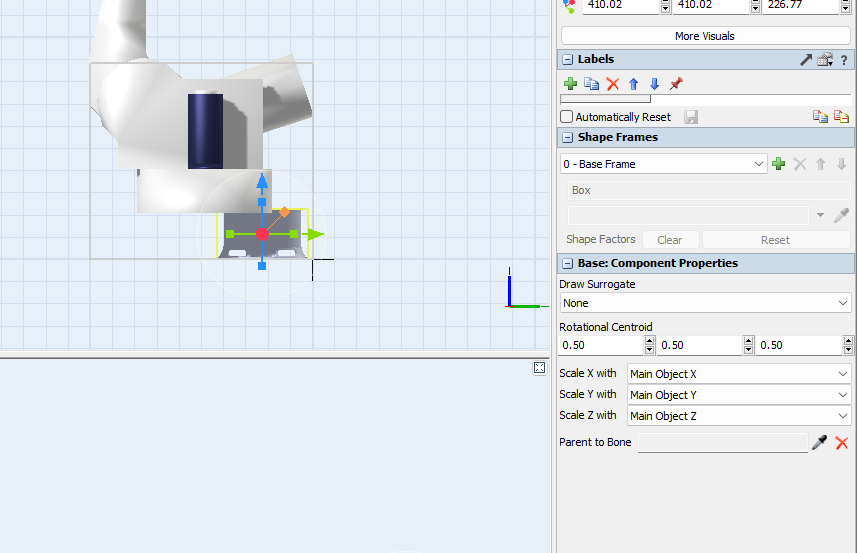Click the duplicate label icon
This screenshot has width=857, height=553.
[x=591, y=84]
